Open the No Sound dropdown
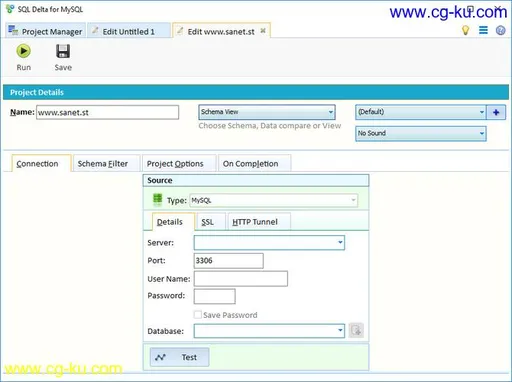This screenshot has height=382, width=512. tap(421, 133)
